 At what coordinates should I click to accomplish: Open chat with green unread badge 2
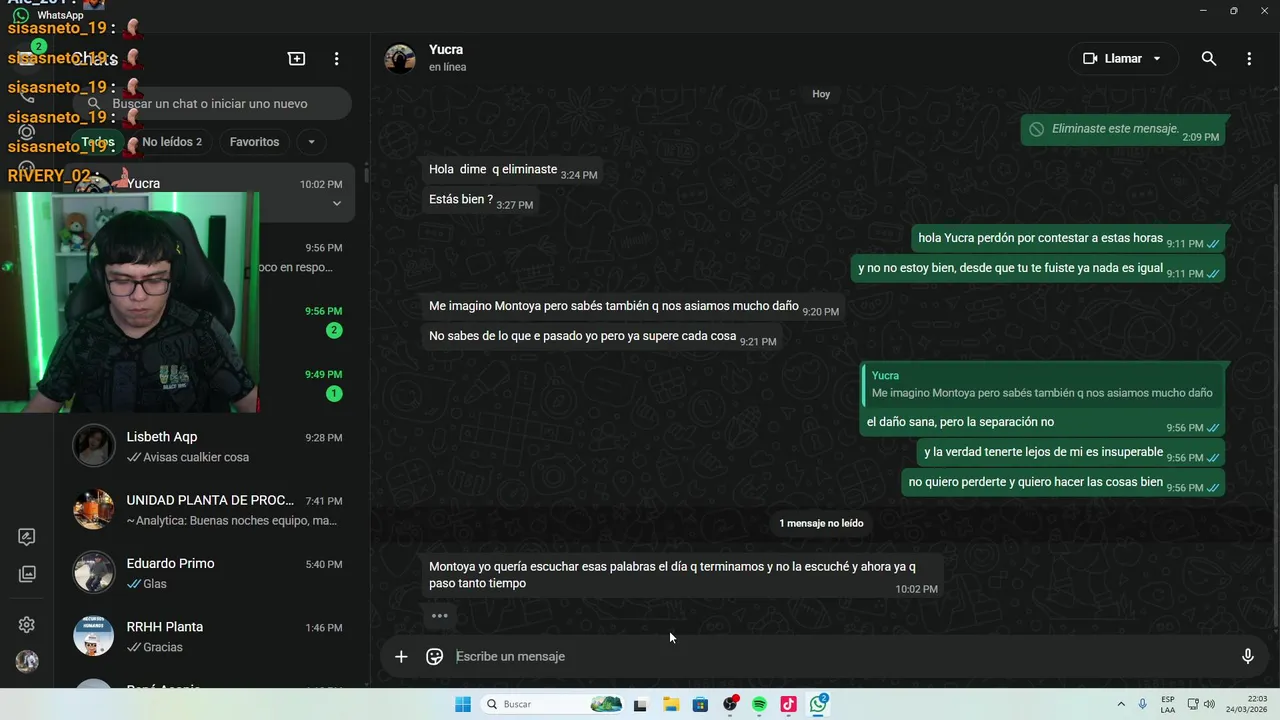pos(208,321)
